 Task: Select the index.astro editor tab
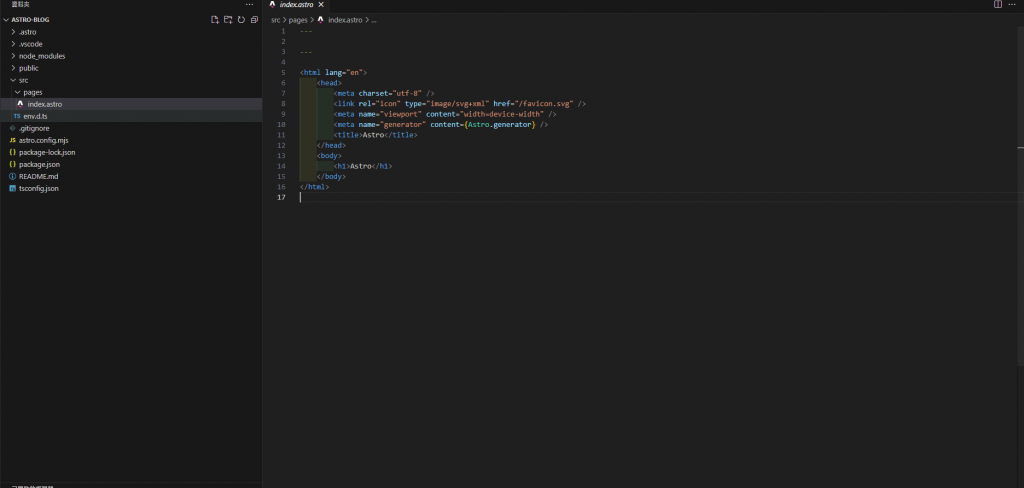297,5
